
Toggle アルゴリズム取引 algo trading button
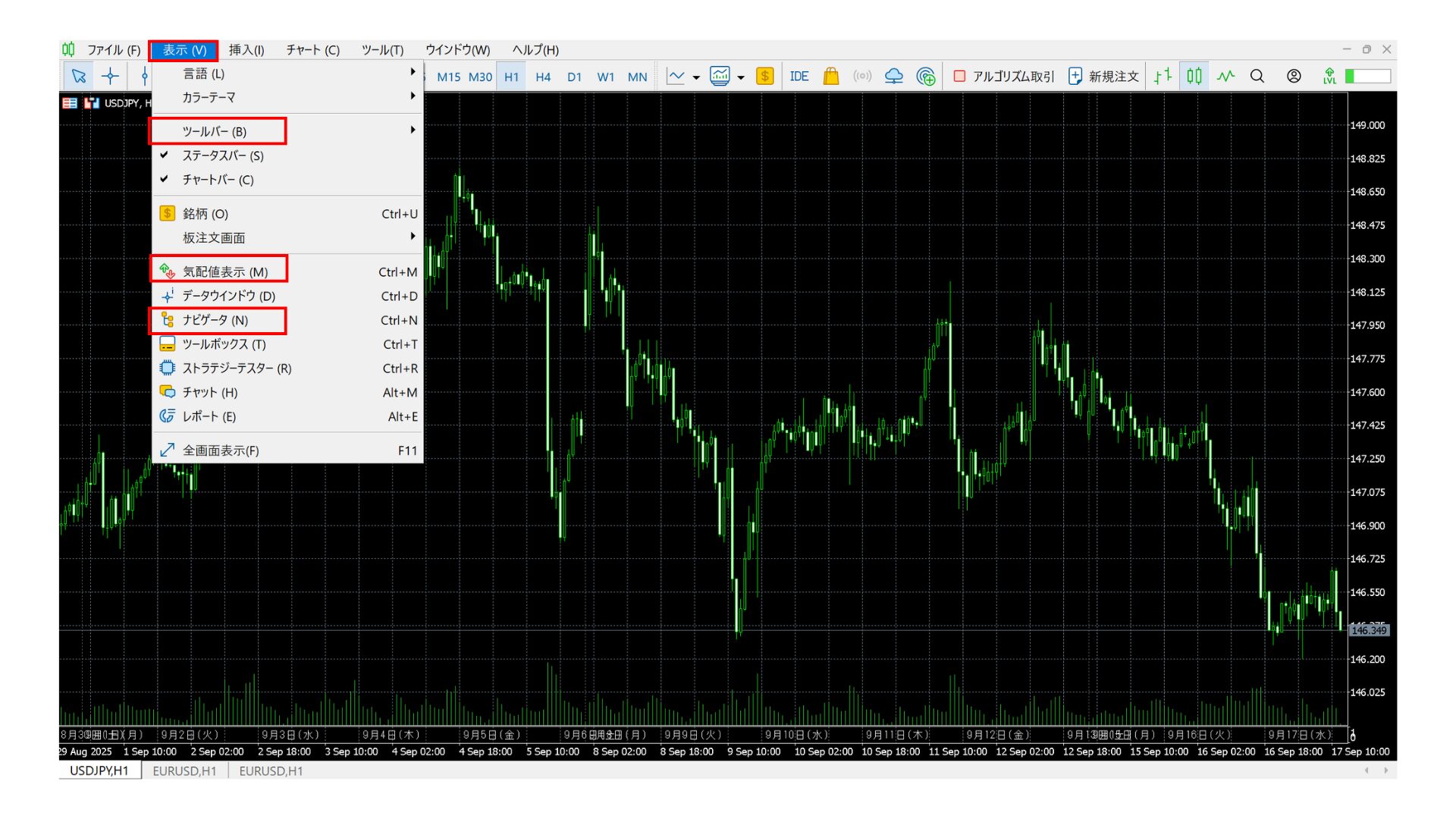click(x=1003, y=76)
